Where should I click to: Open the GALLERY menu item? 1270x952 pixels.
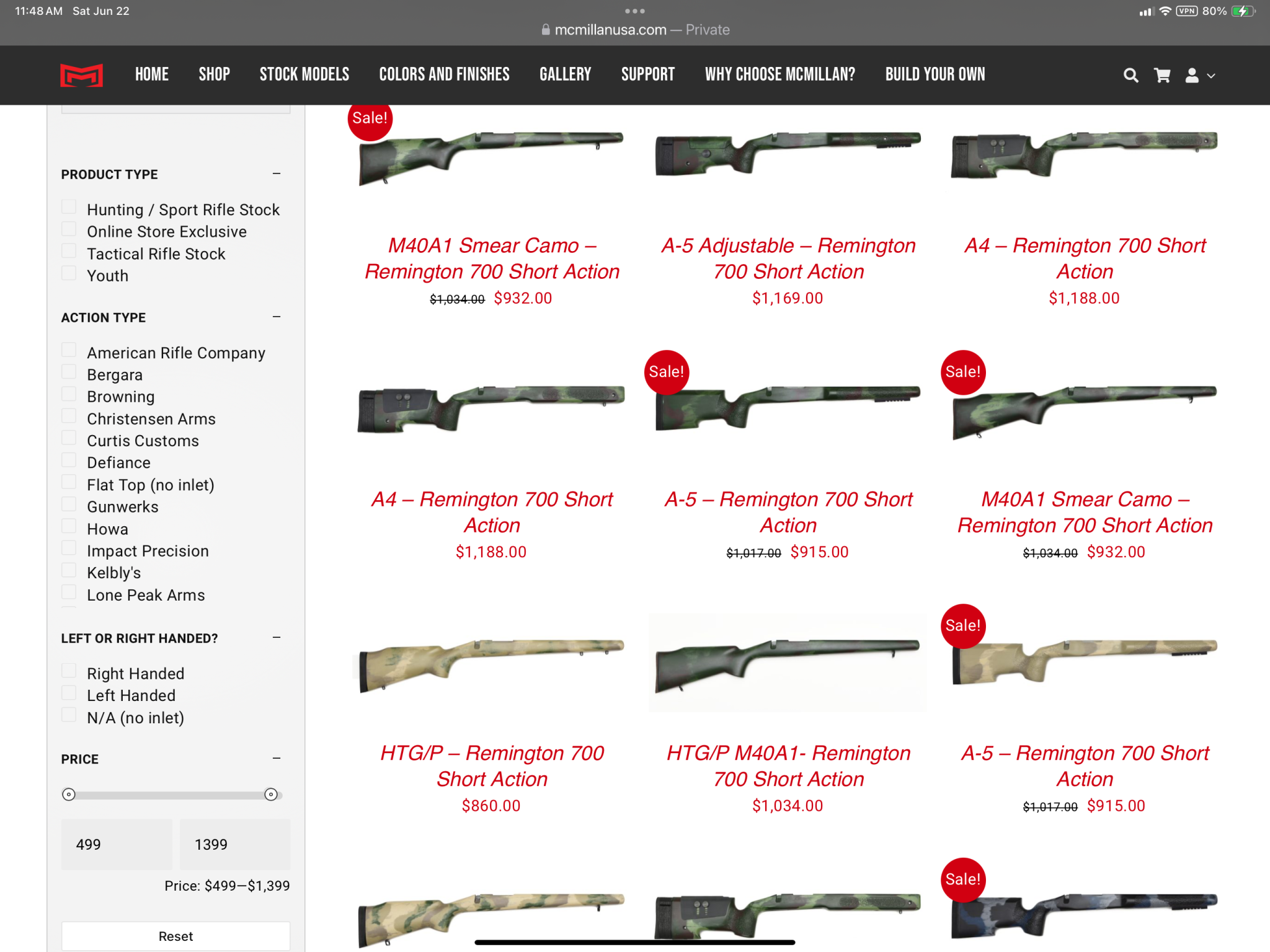[x=565, y=75]
